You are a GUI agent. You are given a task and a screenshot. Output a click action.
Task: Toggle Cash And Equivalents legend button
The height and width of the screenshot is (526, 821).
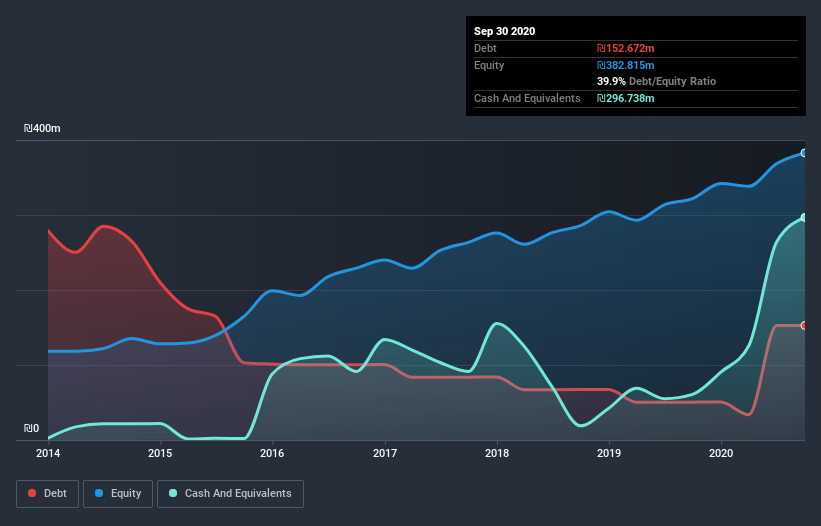(230, 494)
